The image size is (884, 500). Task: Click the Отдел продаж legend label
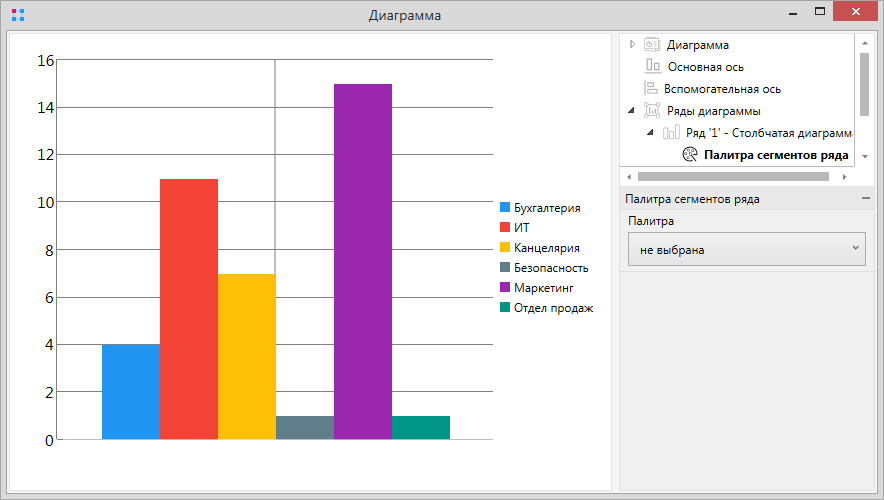(553, 308)
